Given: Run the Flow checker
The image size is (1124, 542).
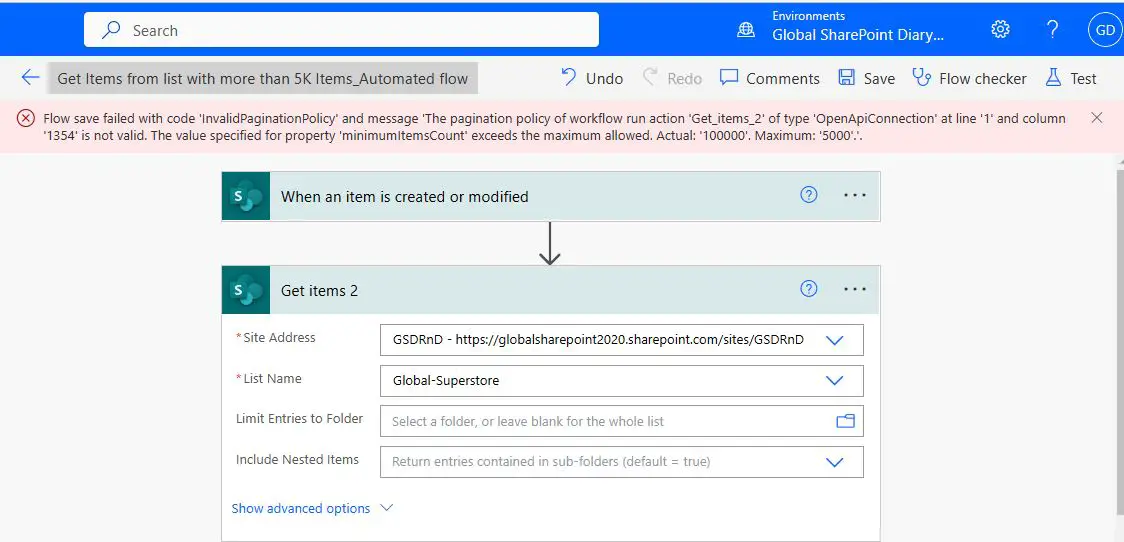Looking at the screenshot, I should (969, 78).
